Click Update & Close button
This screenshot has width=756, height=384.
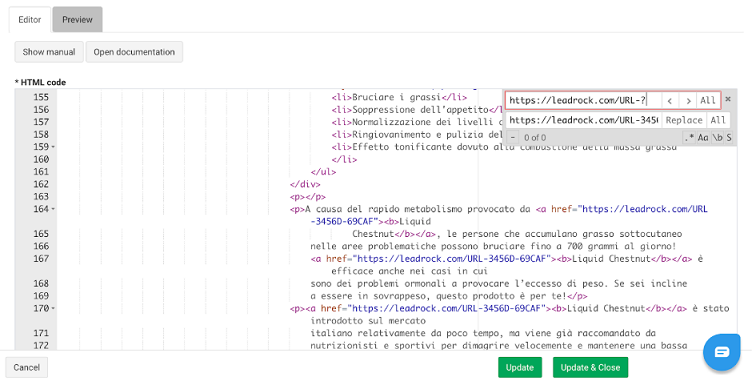pos(590,367)
